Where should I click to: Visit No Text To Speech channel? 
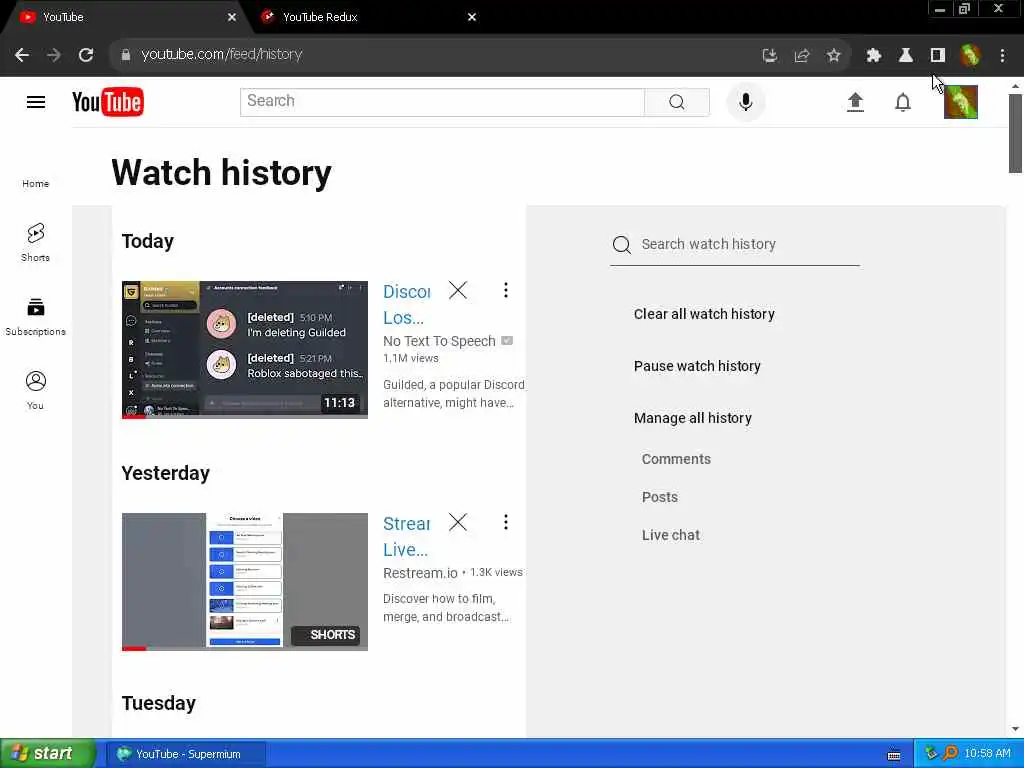coord(440,341)
